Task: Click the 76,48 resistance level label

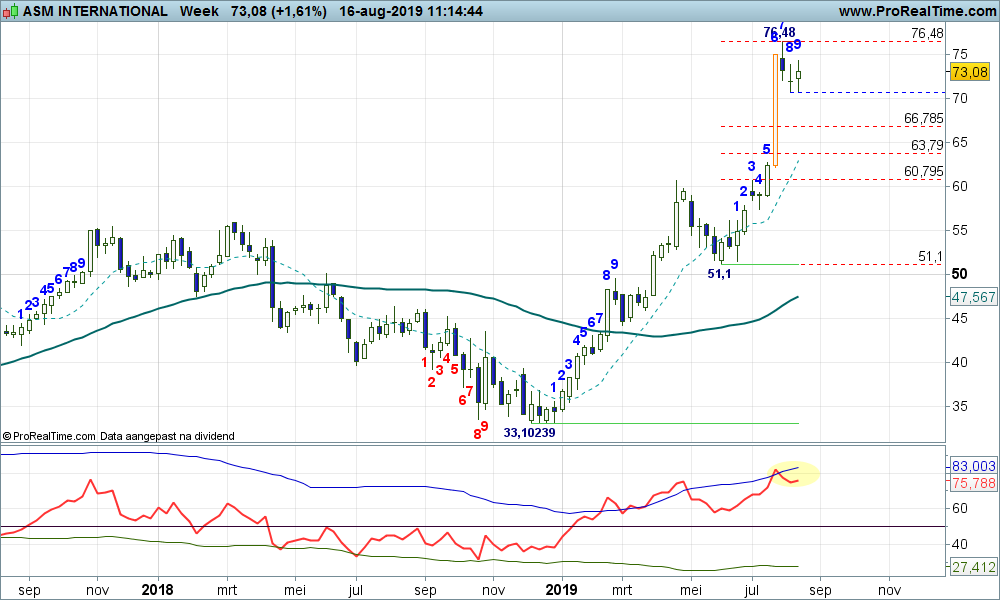Action: click(x=927, y=34)
